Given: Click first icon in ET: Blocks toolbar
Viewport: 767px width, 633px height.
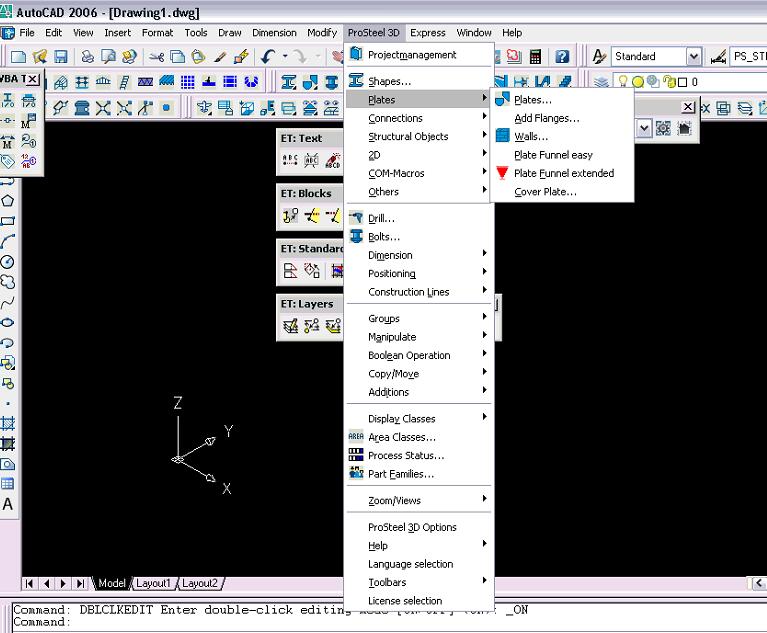Looking at the screenshot, I should click(290, 215).
